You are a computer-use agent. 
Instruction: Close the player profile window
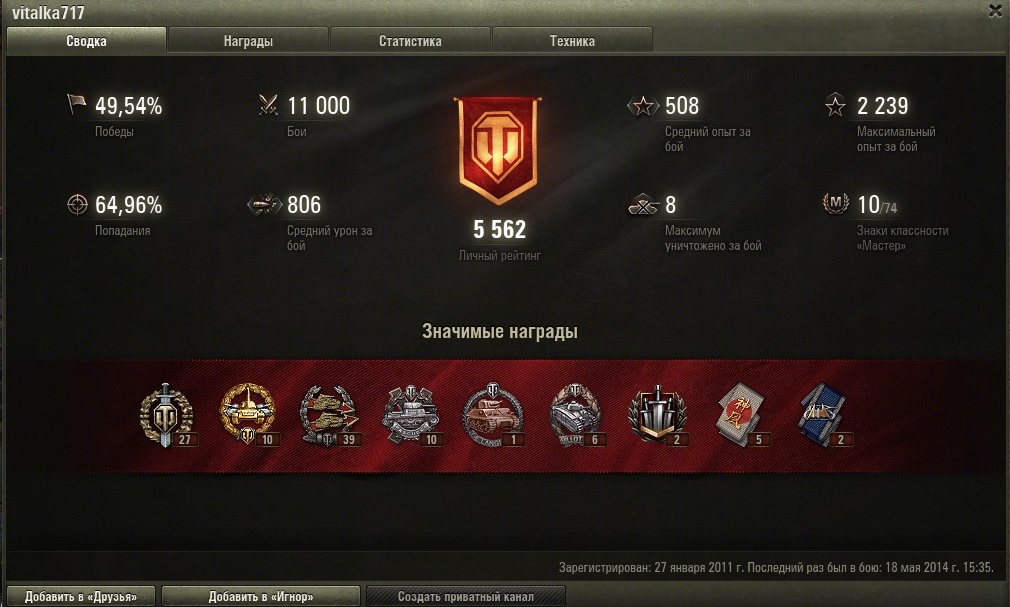point(995,11)
